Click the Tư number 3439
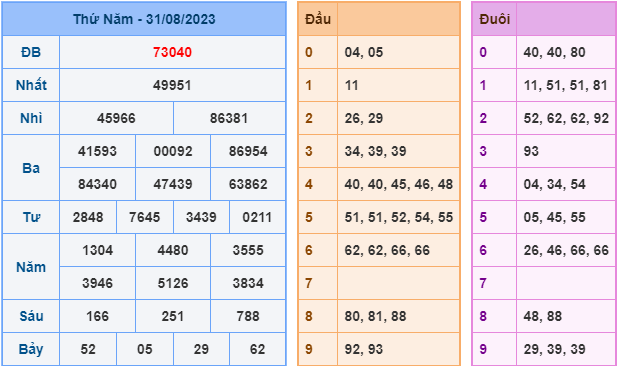 201,217
